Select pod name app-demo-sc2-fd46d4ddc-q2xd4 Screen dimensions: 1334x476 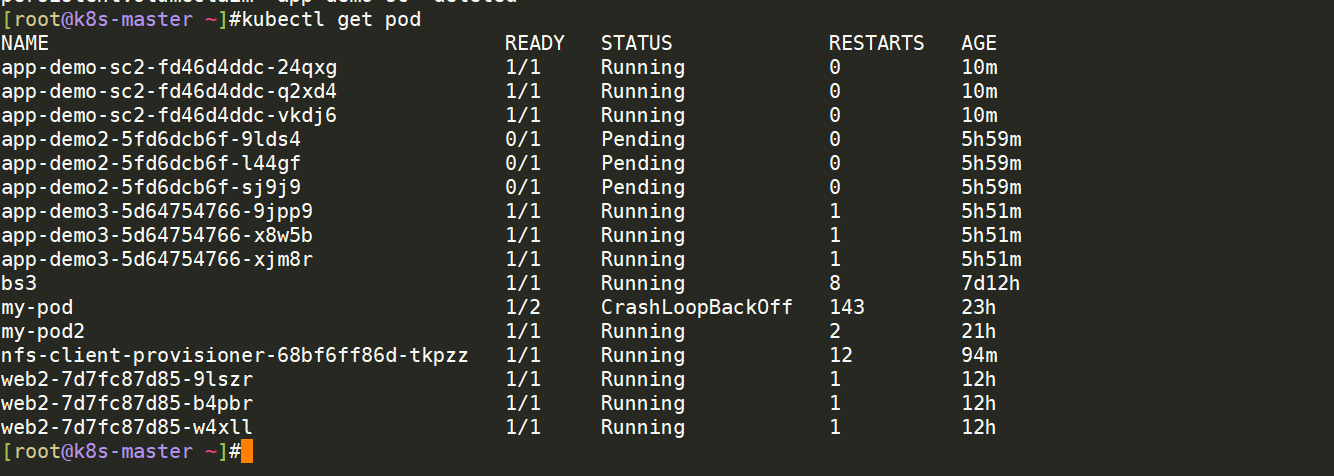tap(169, 92)
